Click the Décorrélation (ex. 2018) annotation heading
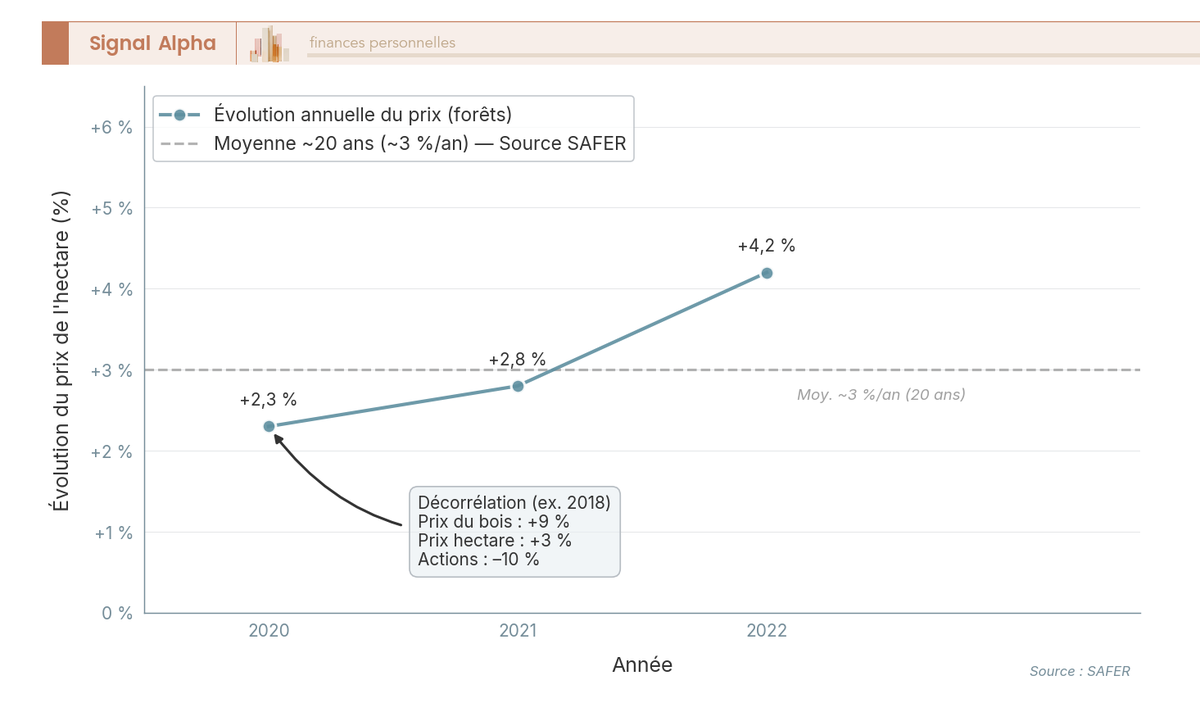Image resolution: width=1200 pixels, height=721 pixels. pos(514,502)
